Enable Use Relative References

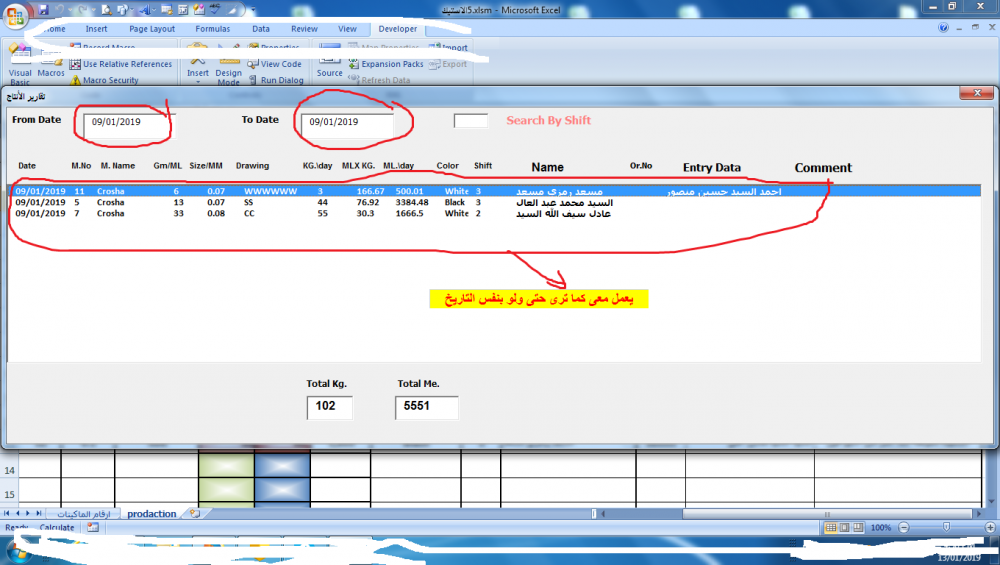coord(121,64)
